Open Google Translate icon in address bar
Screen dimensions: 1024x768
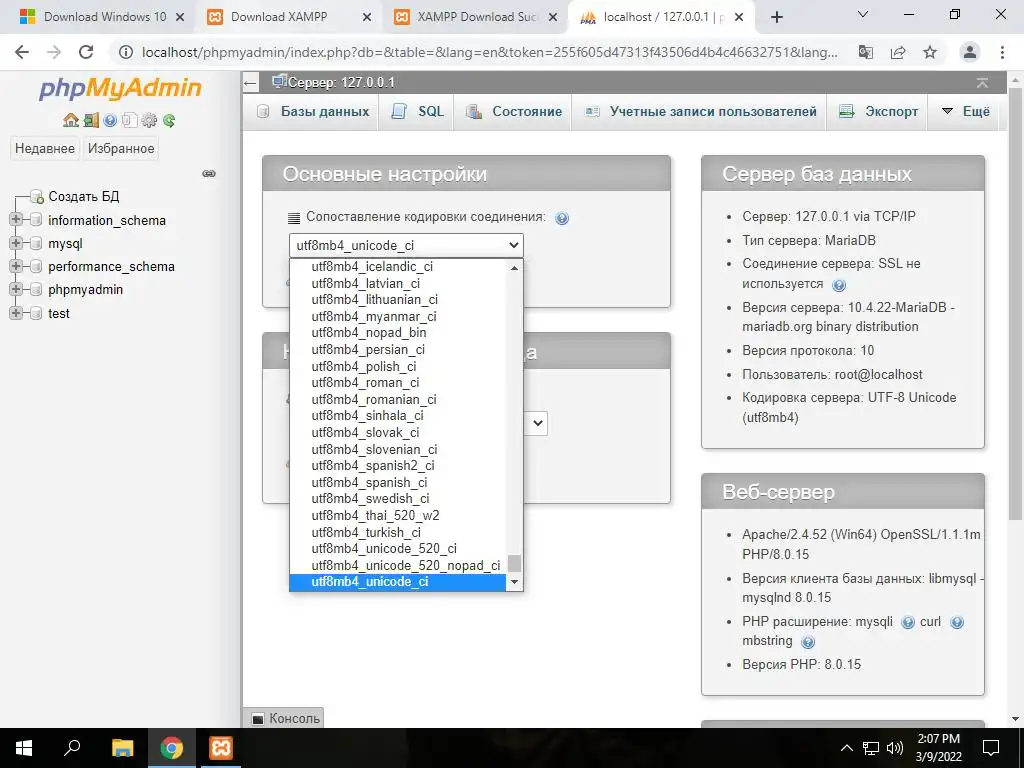pos(866,52)
